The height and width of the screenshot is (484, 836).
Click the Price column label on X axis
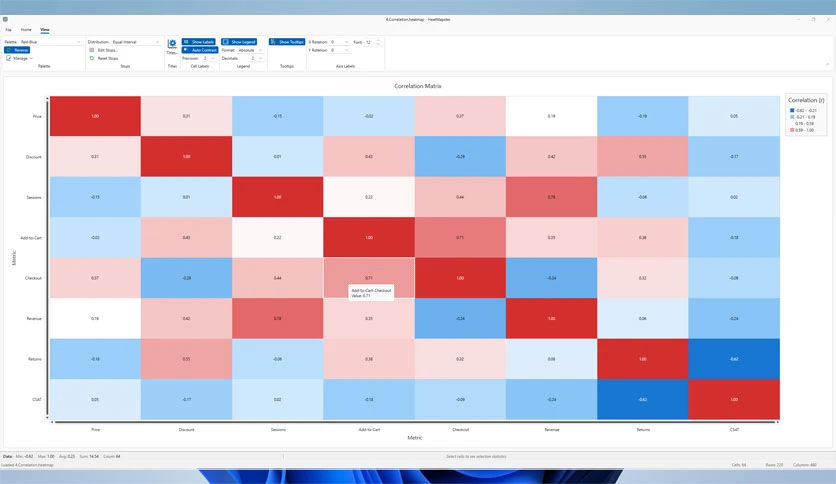point(95,430)
